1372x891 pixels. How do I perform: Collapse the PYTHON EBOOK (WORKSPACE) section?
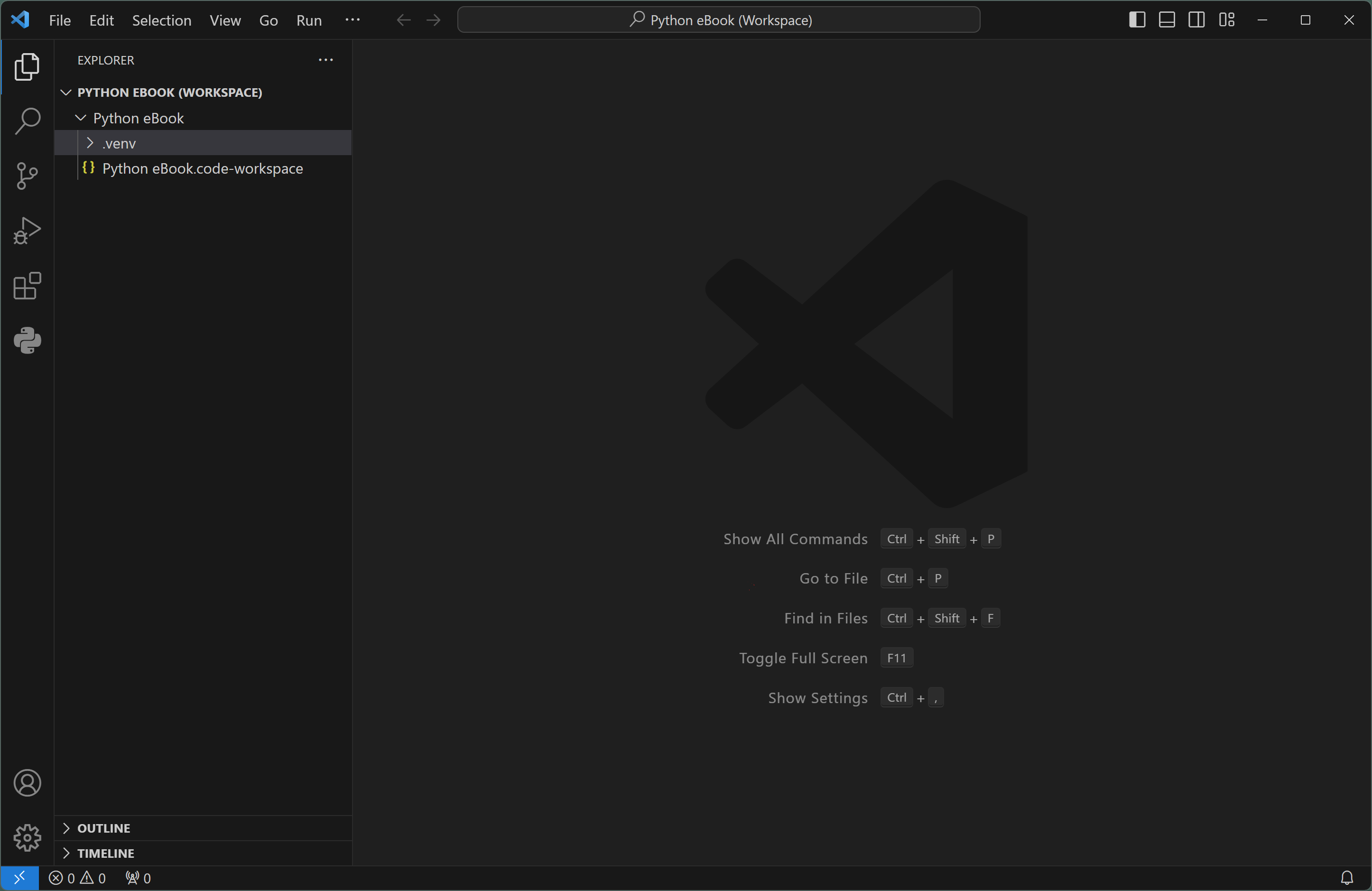click(x=203, y=92)
